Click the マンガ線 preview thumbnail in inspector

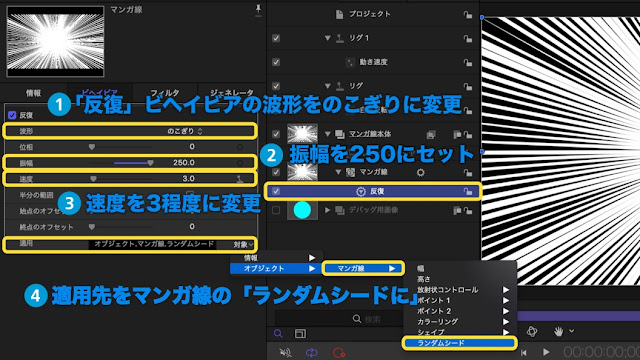pos(56,41)
